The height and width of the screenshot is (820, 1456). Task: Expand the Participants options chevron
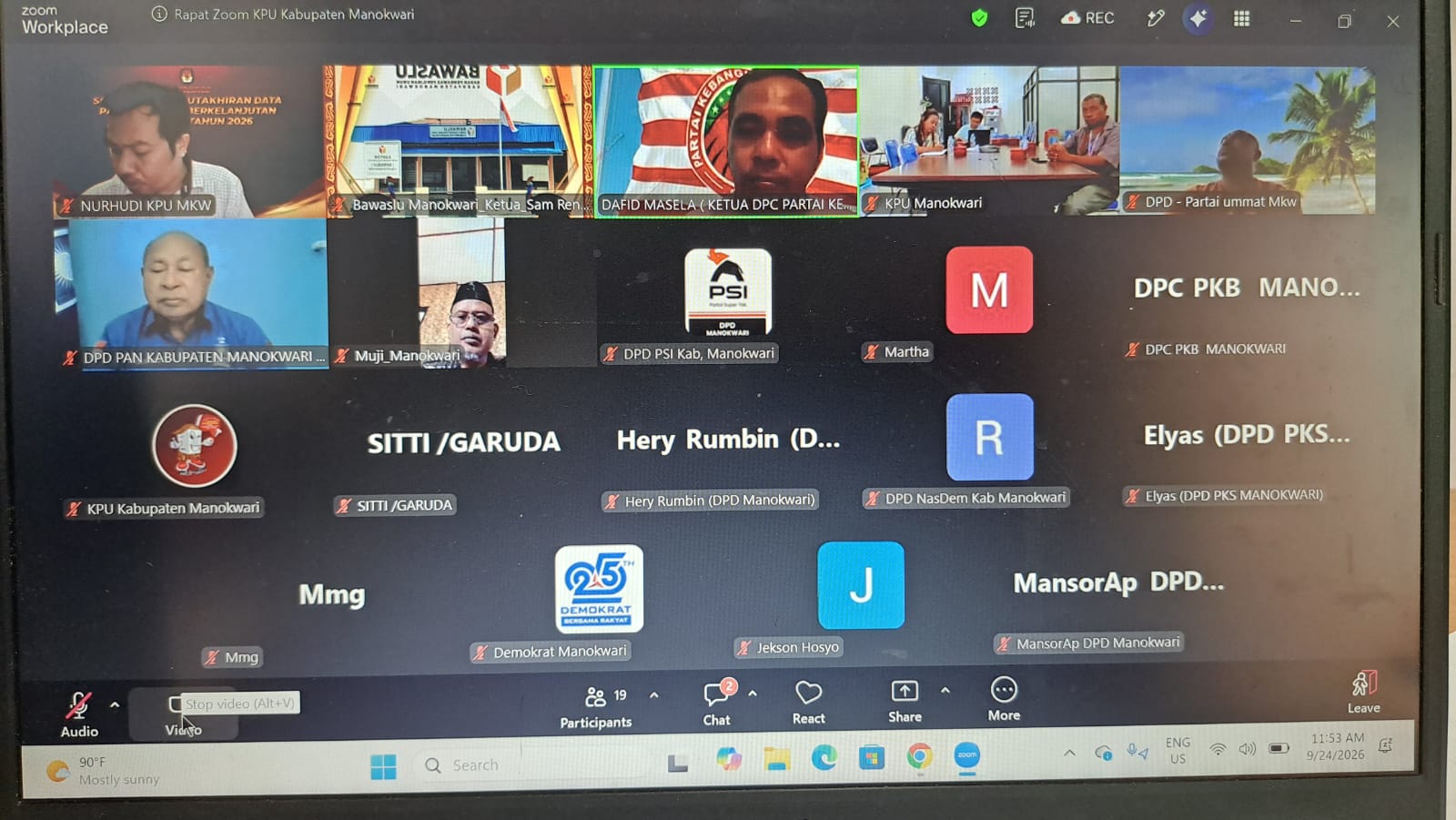pyautogui.click(x=654, y=695)
